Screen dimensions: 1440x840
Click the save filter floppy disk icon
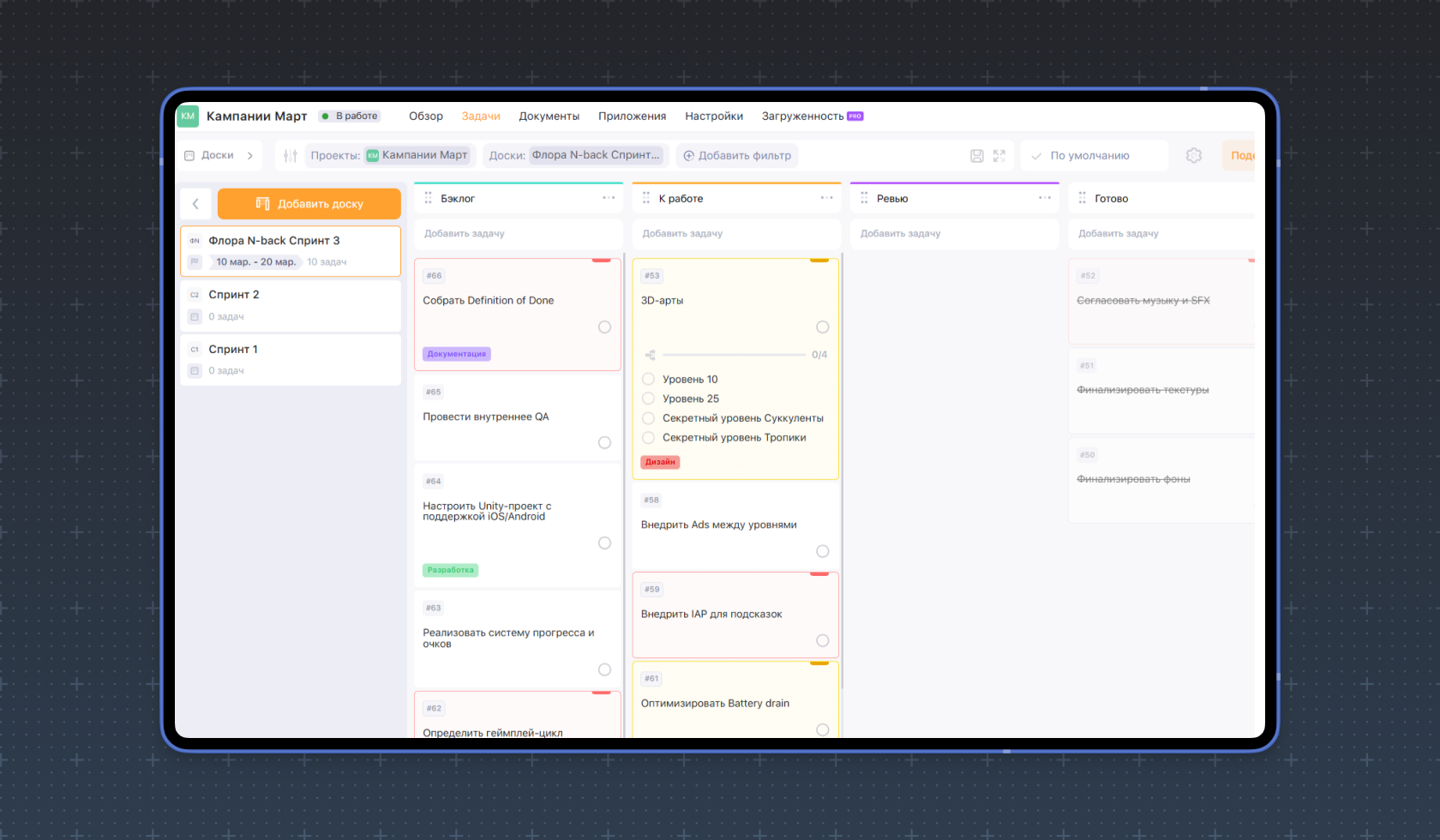click(x=976, y=156)
